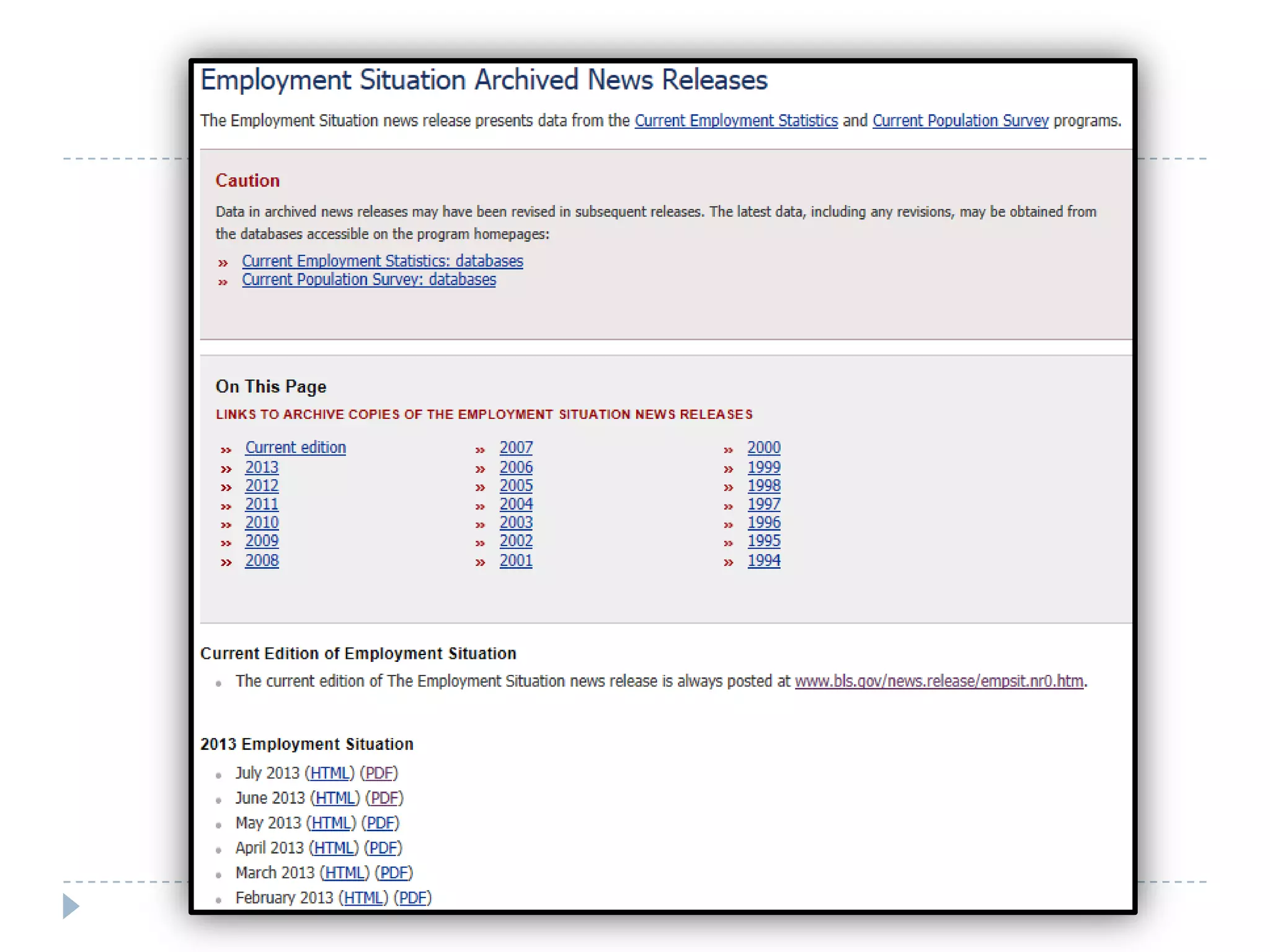Open June 2013 PDF release
1270x952 pixels.
click(384, 798)
